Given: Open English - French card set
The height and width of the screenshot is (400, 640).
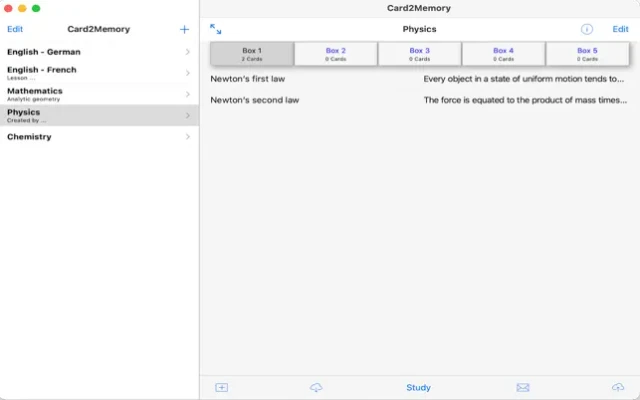Looking at the screenshot, I should [x=99, y=73].
